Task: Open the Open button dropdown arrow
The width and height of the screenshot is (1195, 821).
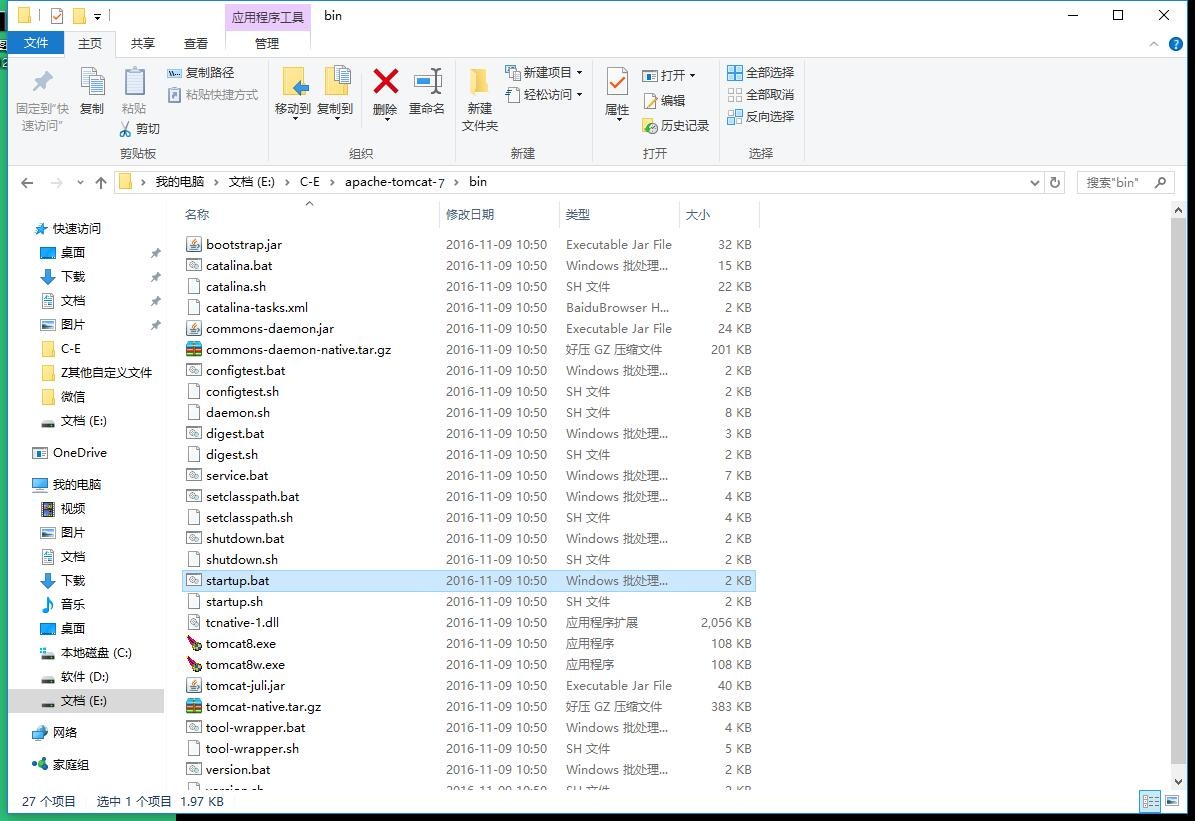Action: coord(692,75)
